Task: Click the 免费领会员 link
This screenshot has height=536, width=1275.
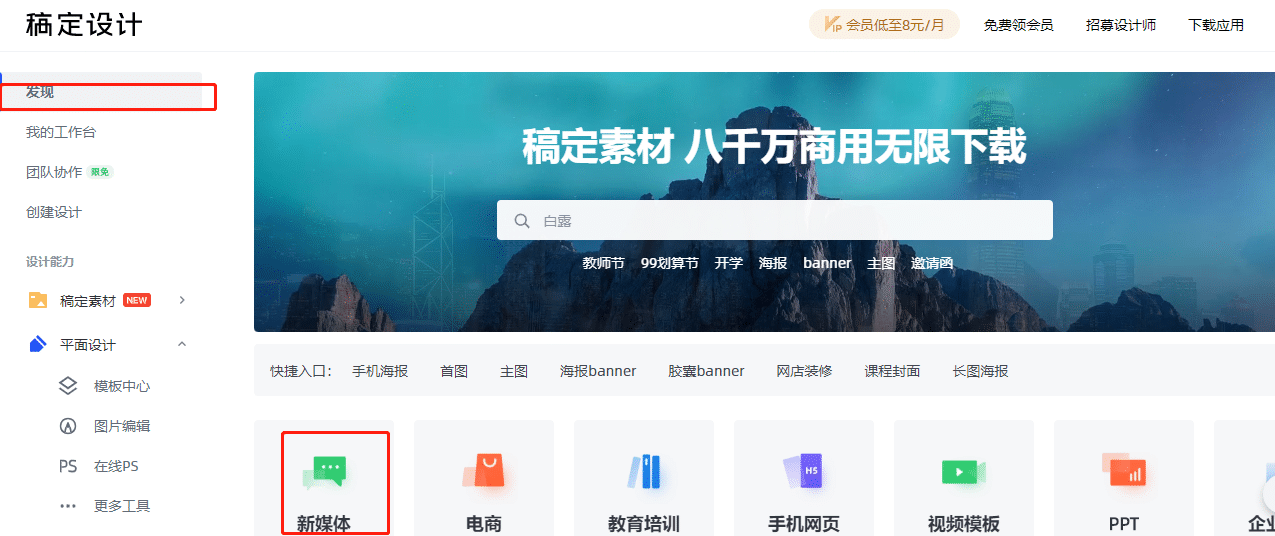Action: [x=1018, y=25]
